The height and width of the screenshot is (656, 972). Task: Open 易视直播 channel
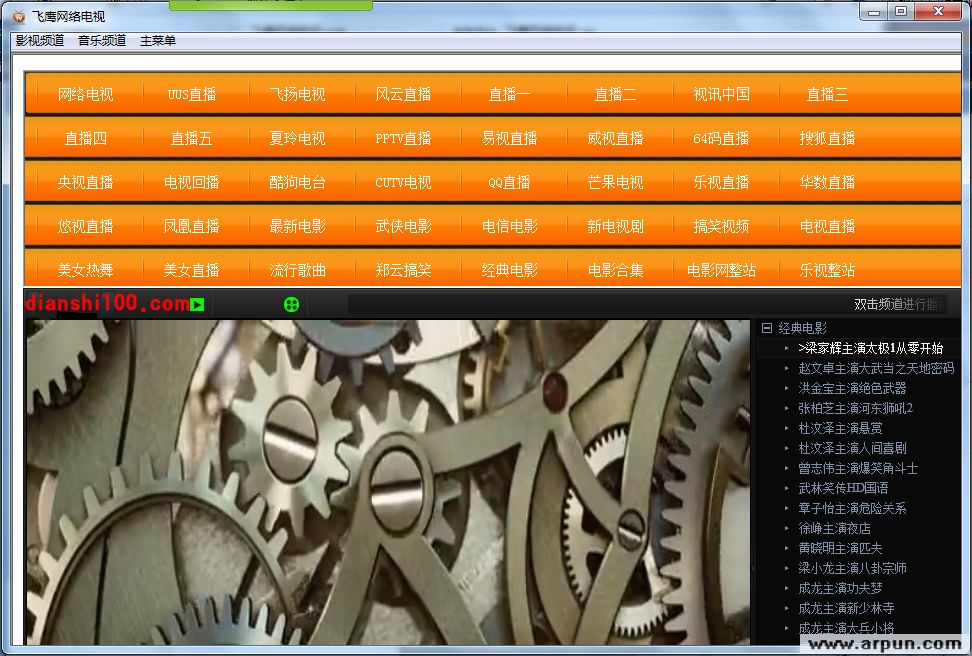[x=510, y=138]
